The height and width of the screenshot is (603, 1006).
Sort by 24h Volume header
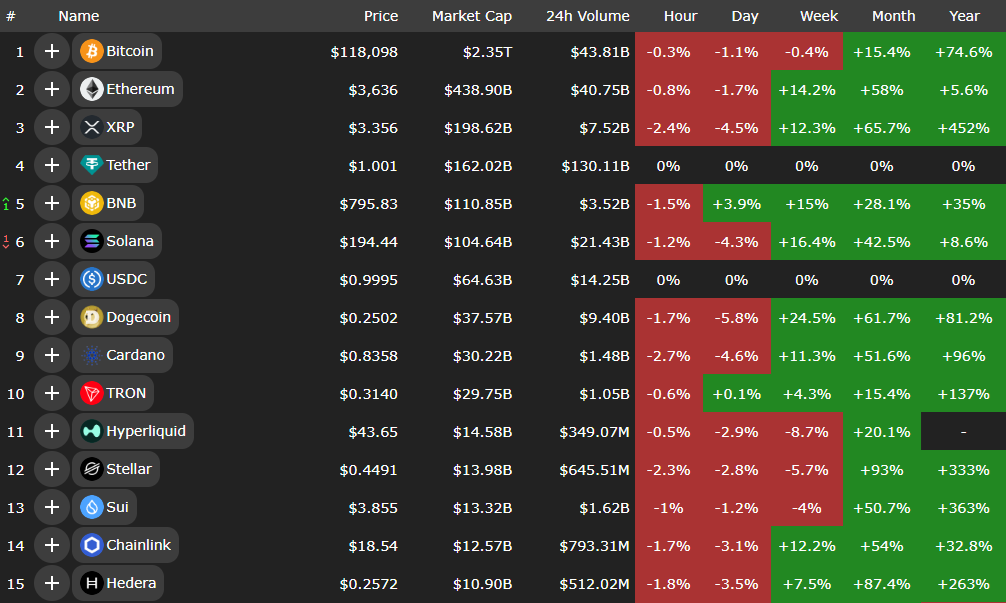coord(587,16)
